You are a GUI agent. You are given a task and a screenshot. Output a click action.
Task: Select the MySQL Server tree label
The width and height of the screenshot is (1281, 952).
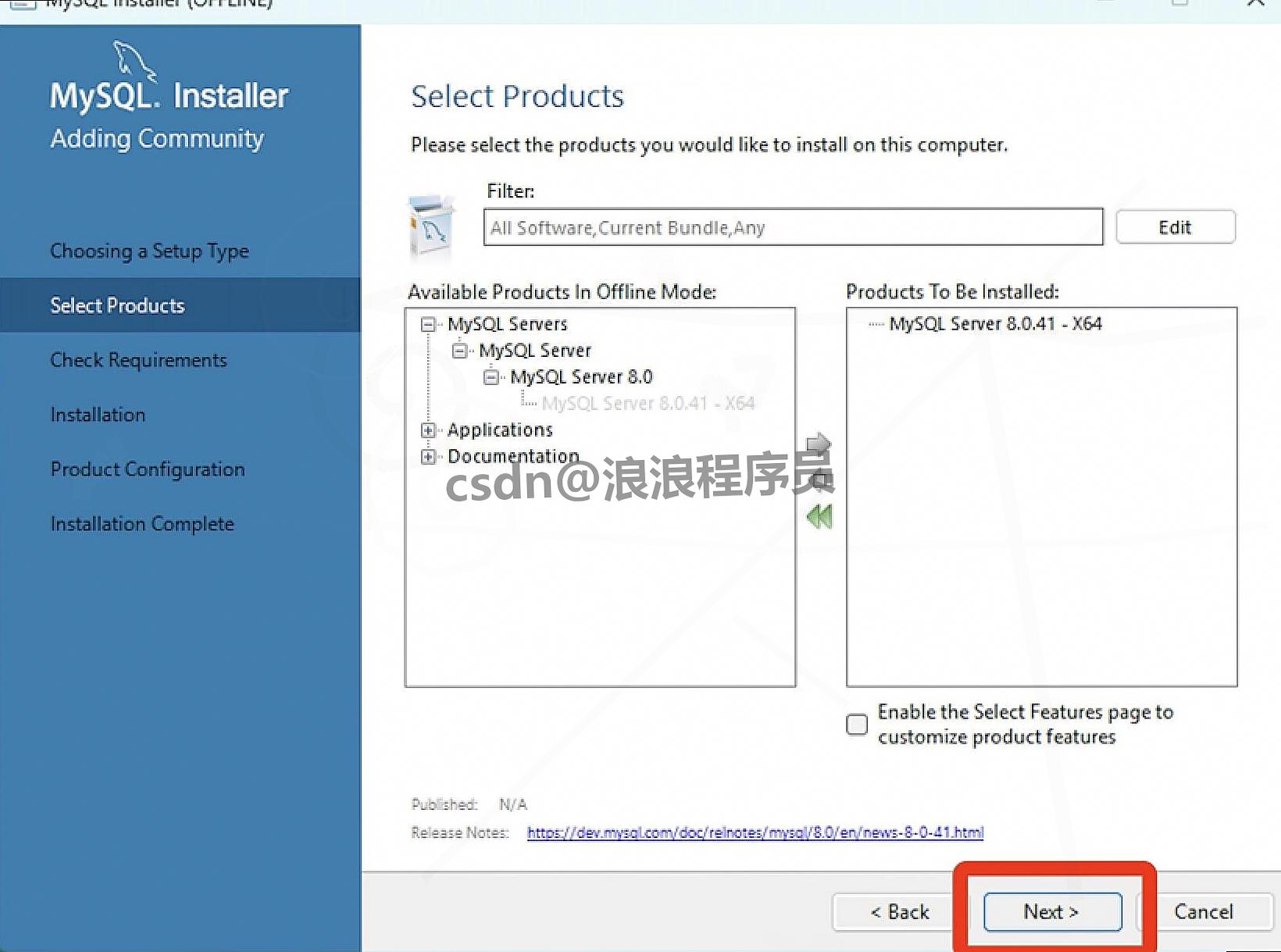coord(535,351)
